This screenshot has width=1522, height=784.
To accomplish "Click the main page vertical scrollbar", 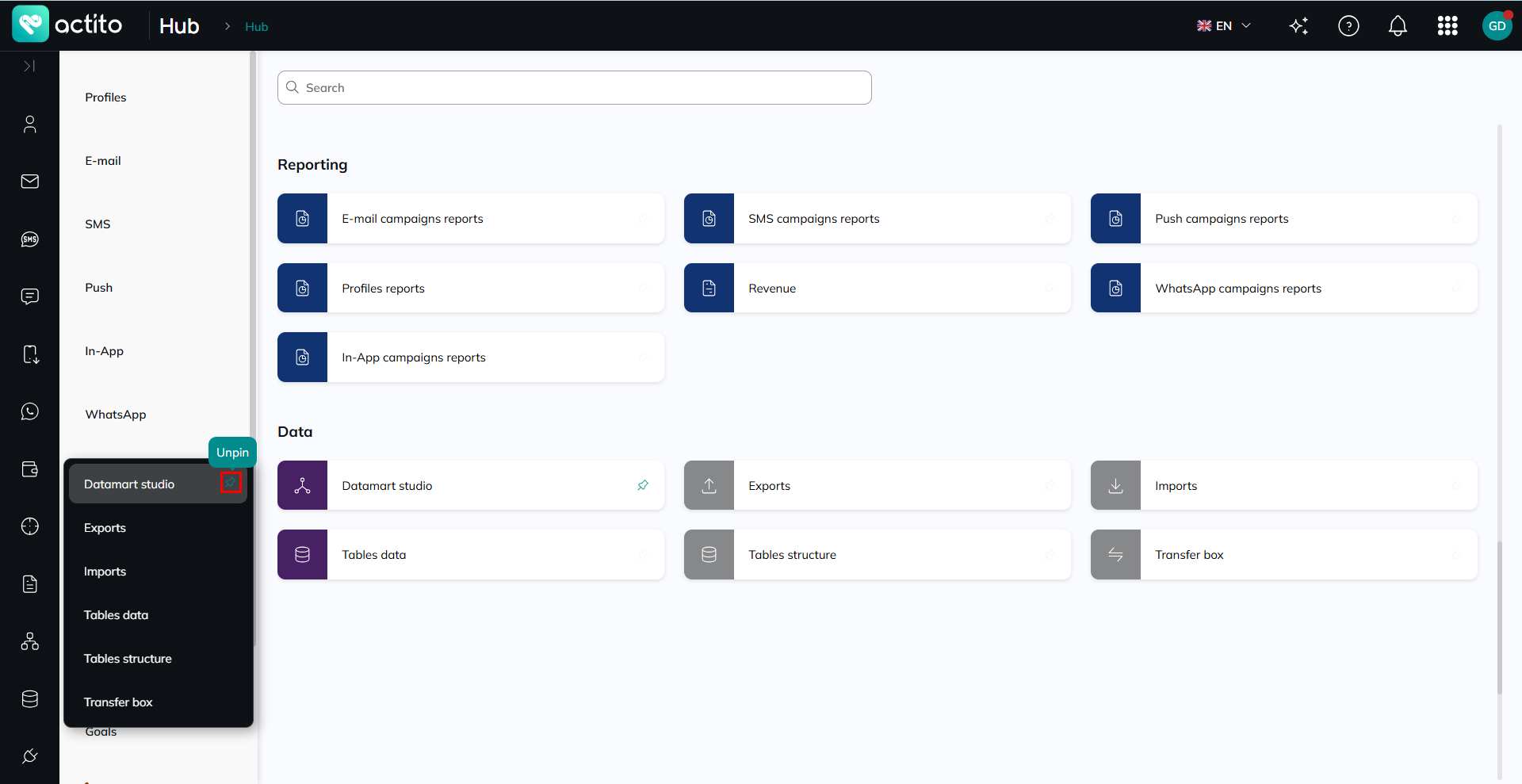I will [x=1499, y=618].
